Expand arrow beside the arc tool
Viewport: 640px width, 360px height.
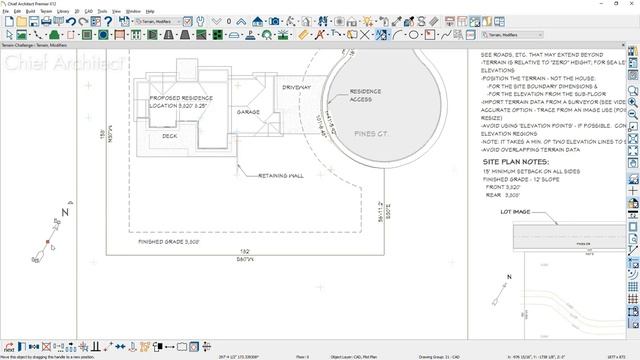(x=405, y=35)
